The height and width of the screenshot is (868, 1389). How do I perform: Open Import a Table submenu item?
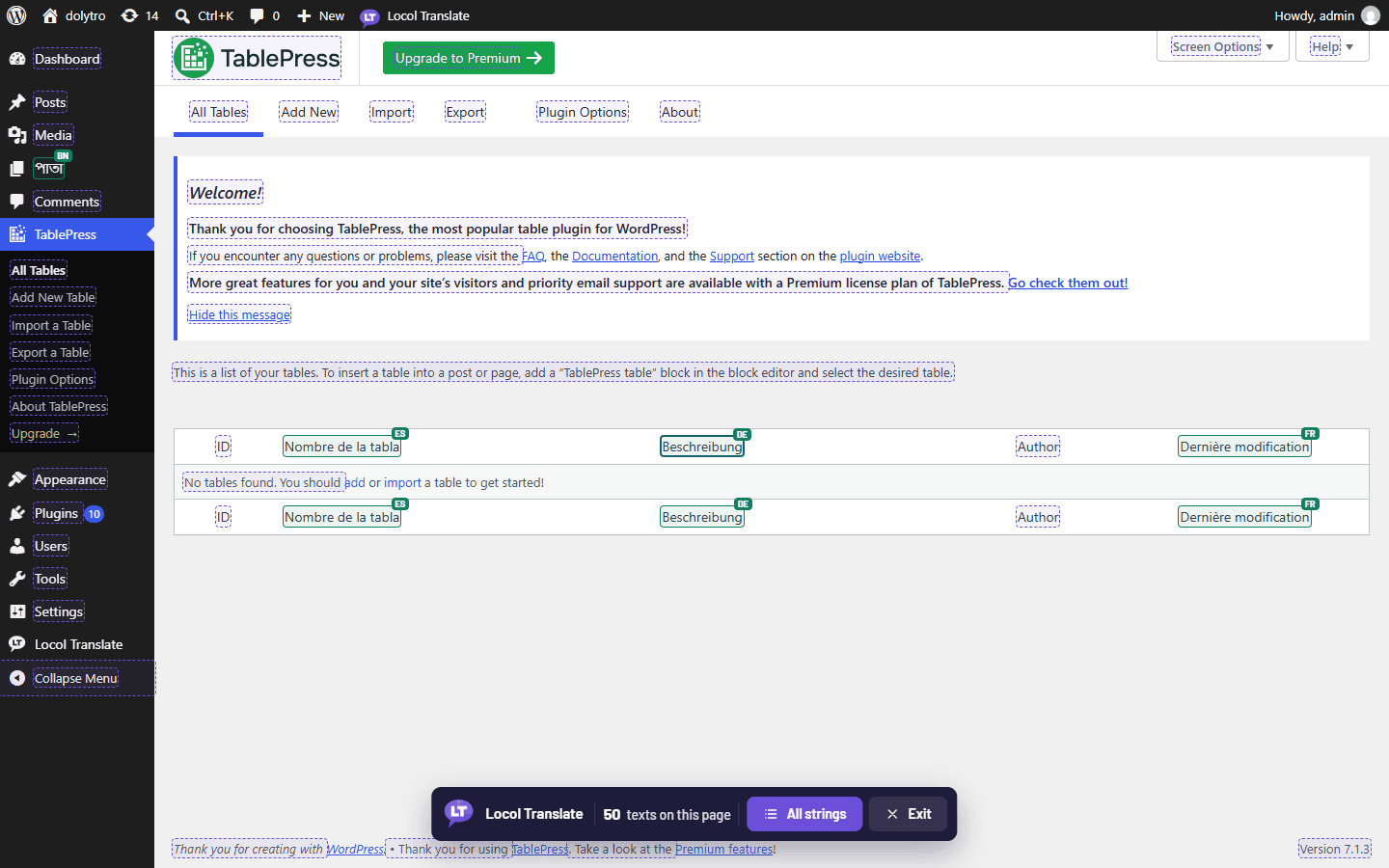[51, 325]
